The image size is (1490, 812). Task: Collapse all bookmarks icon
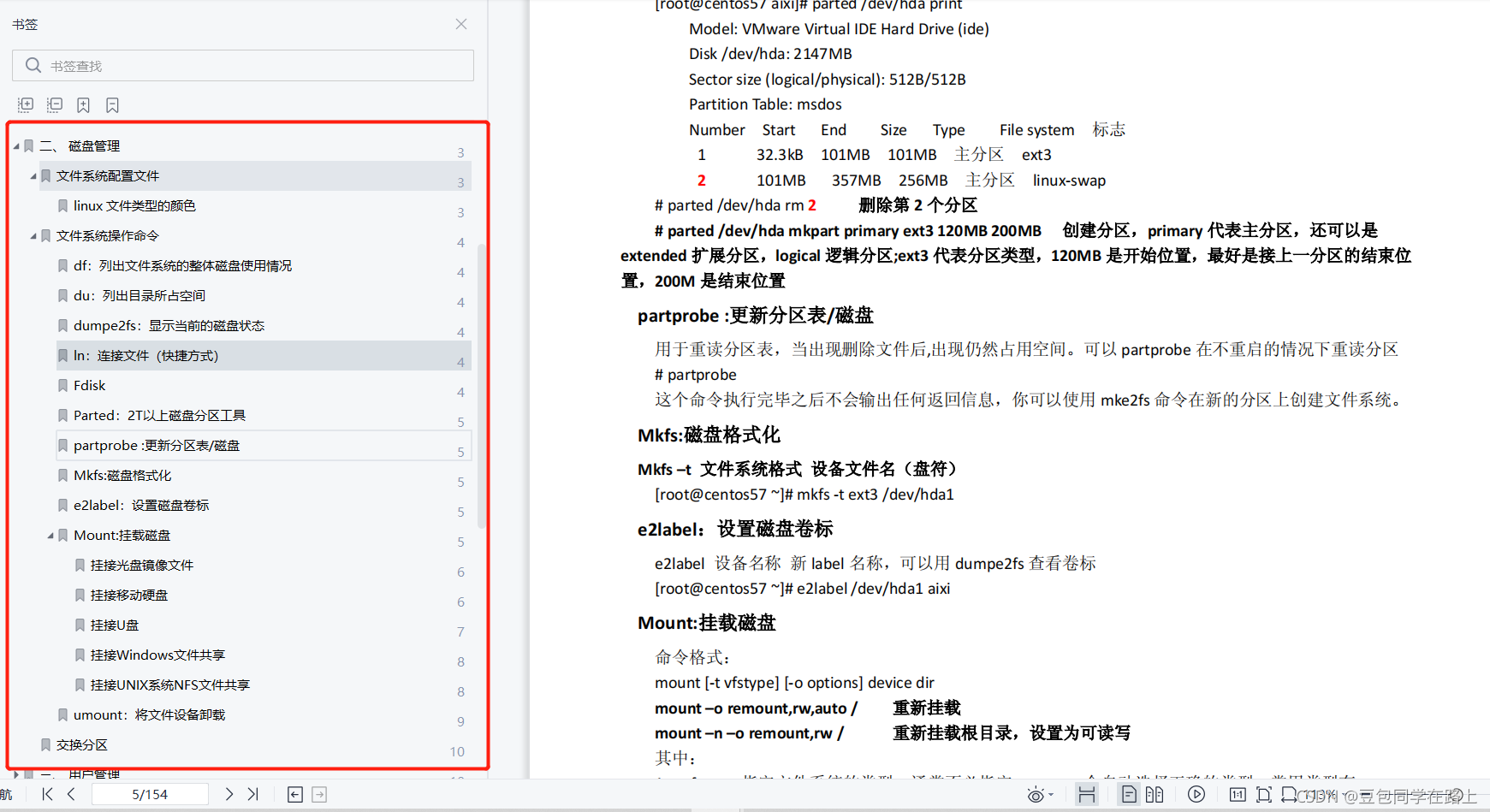click(55, 104)
